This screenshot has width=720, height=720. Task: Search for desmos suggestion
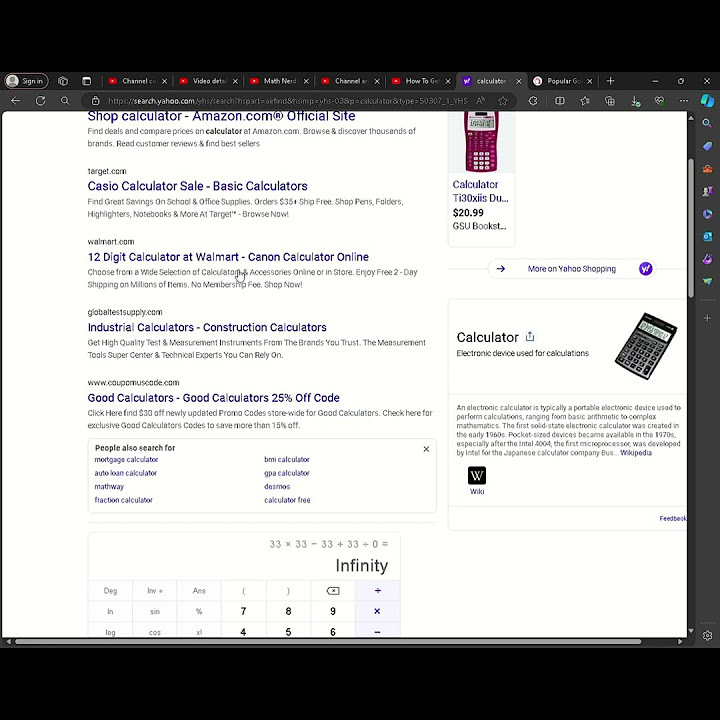[x=277, y=487]
